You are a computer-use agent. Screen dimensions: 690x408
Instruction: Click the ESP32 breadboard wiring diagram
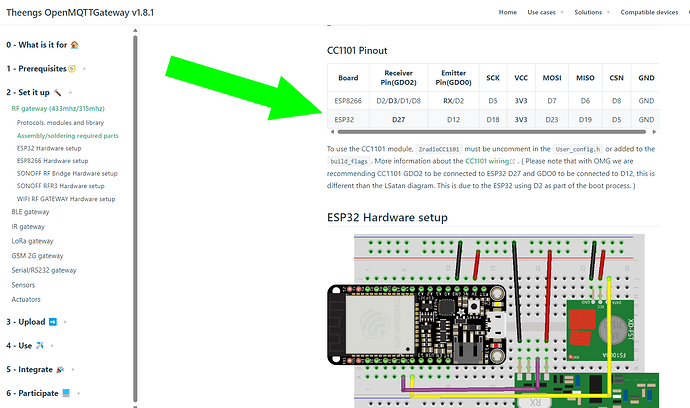(x=493, y=321)
